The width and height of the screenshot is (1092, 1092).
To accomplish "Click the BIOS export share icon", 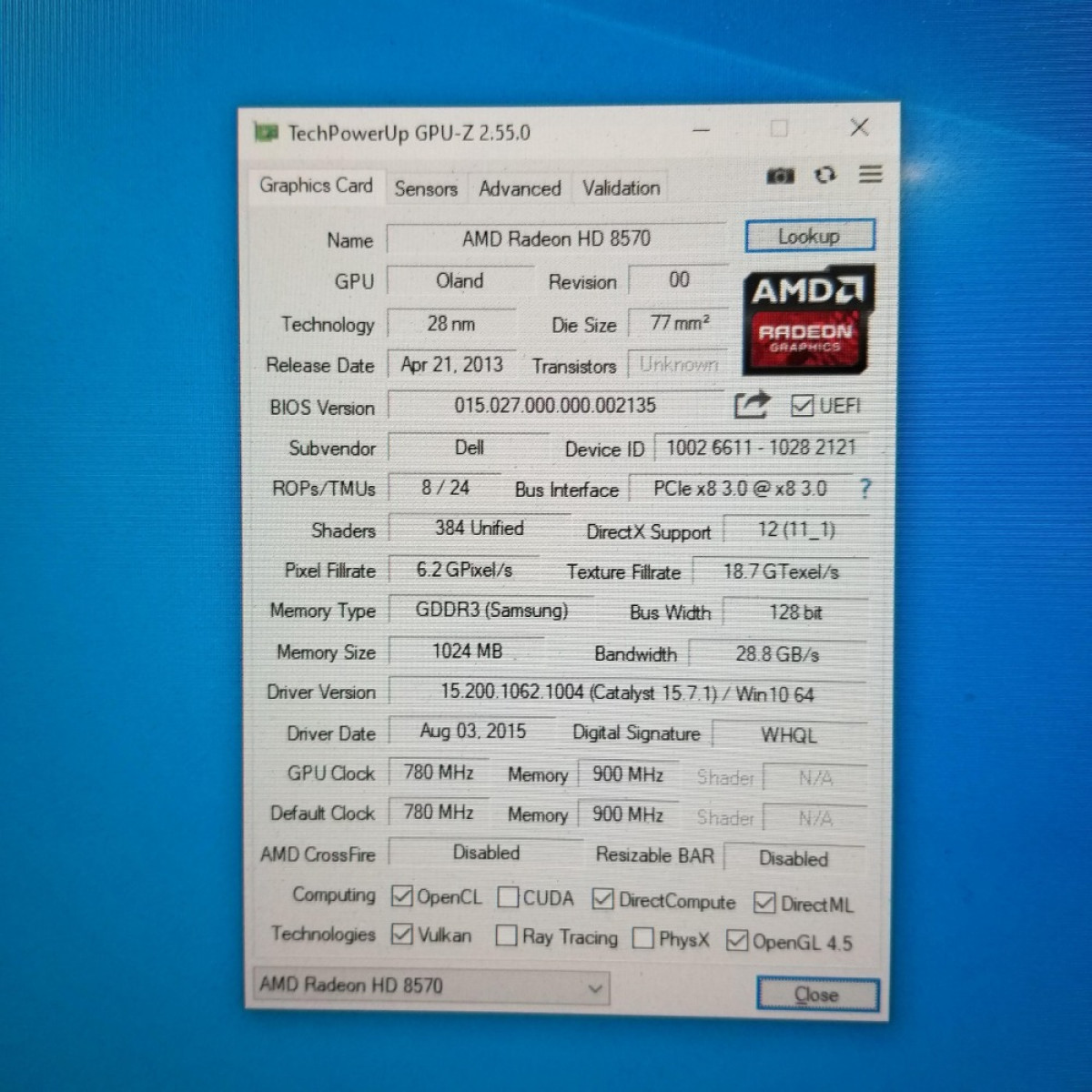I will coord(752,404).
